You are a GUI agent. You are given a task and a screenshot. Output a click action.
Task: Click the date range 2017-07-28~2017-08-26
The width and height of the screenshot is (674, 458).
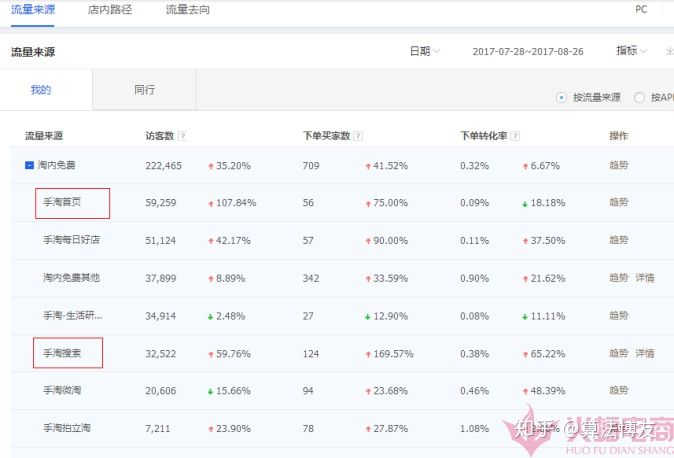pyautogui.click(x=528, y=52)
